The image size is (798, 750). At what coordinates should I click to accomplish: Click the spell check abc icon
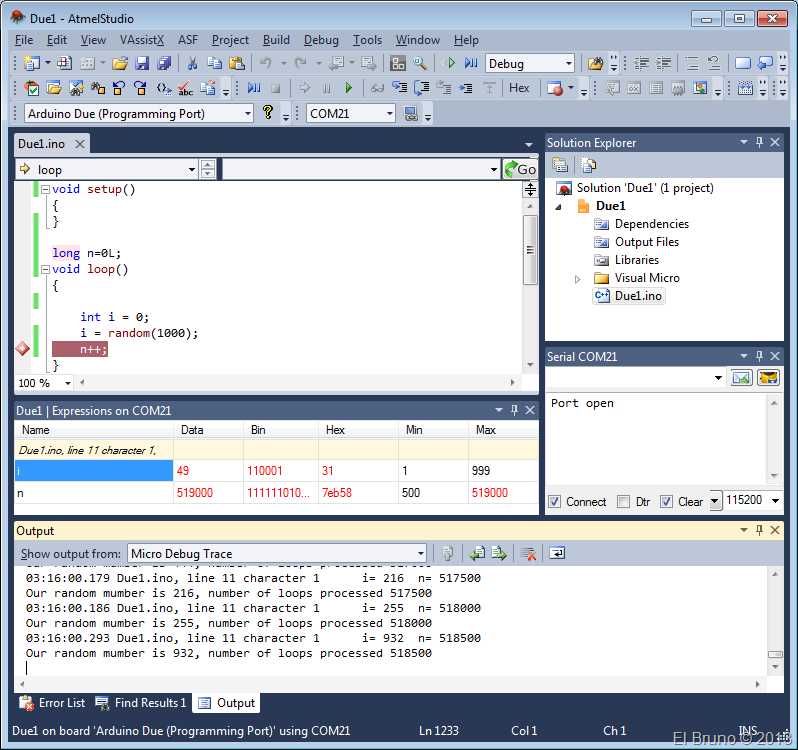(x=188, y=88)
